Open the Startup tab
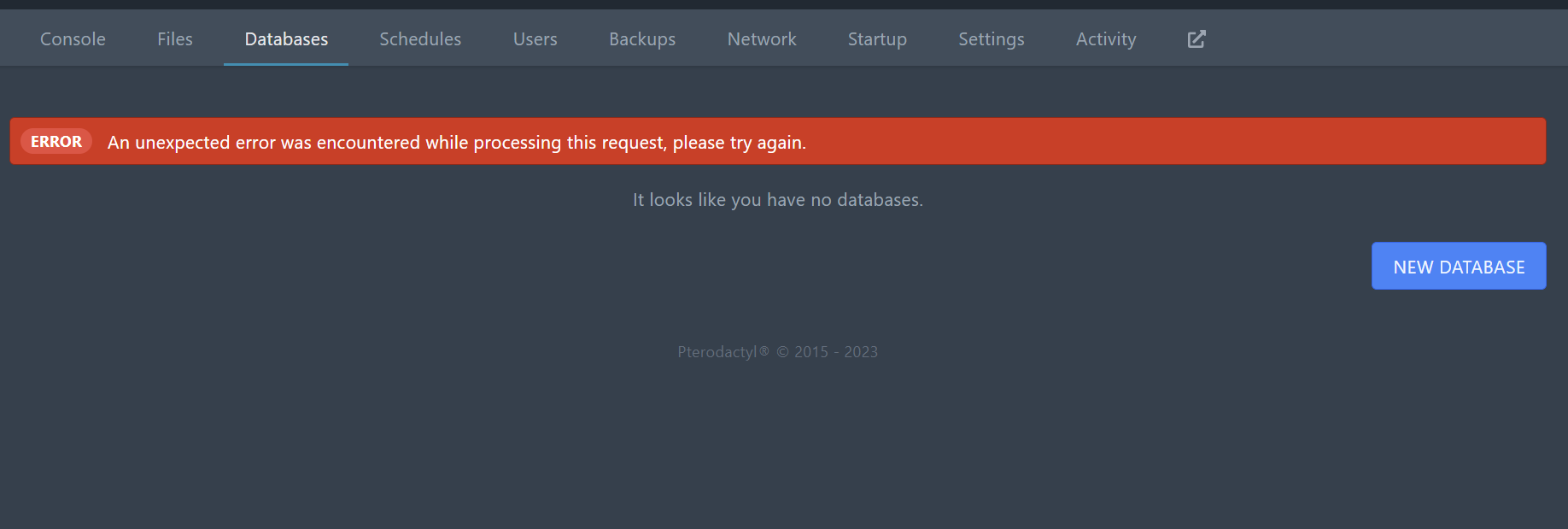This screenshot has width=1568, height=529. pos(877,38)
